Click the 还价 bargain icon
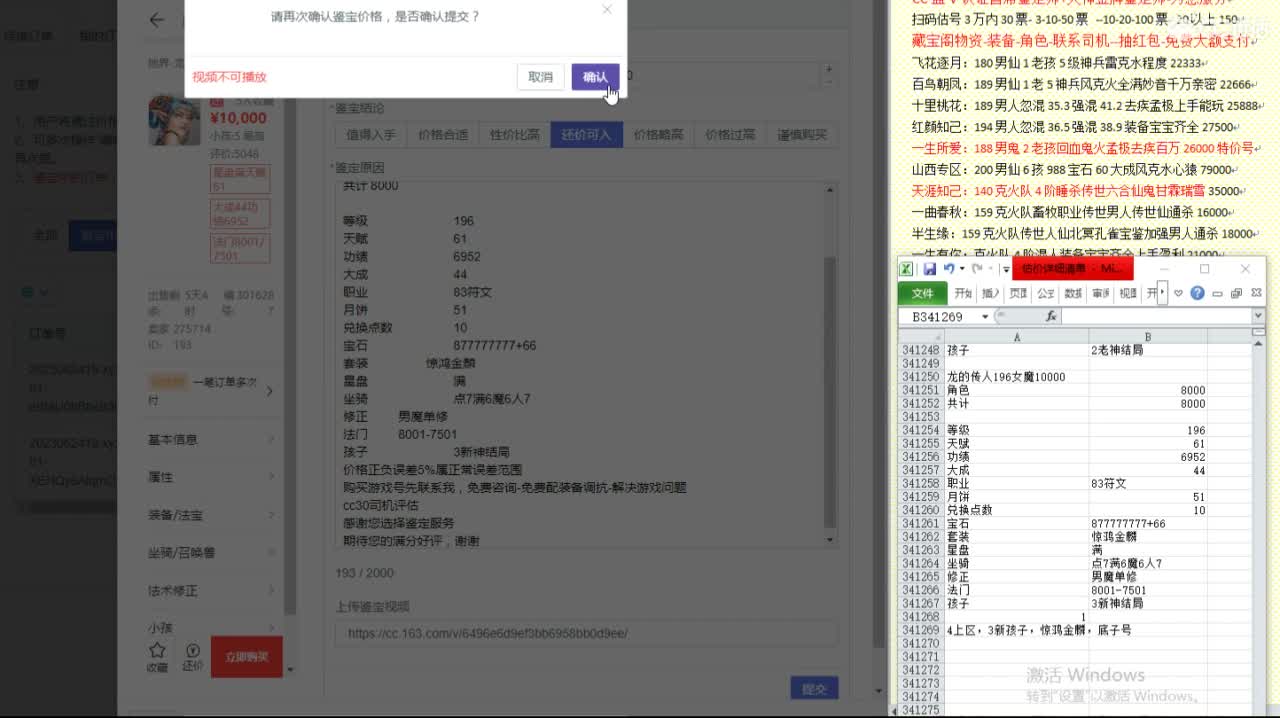Screen dimensions: 1280x718 click(193, 650)
